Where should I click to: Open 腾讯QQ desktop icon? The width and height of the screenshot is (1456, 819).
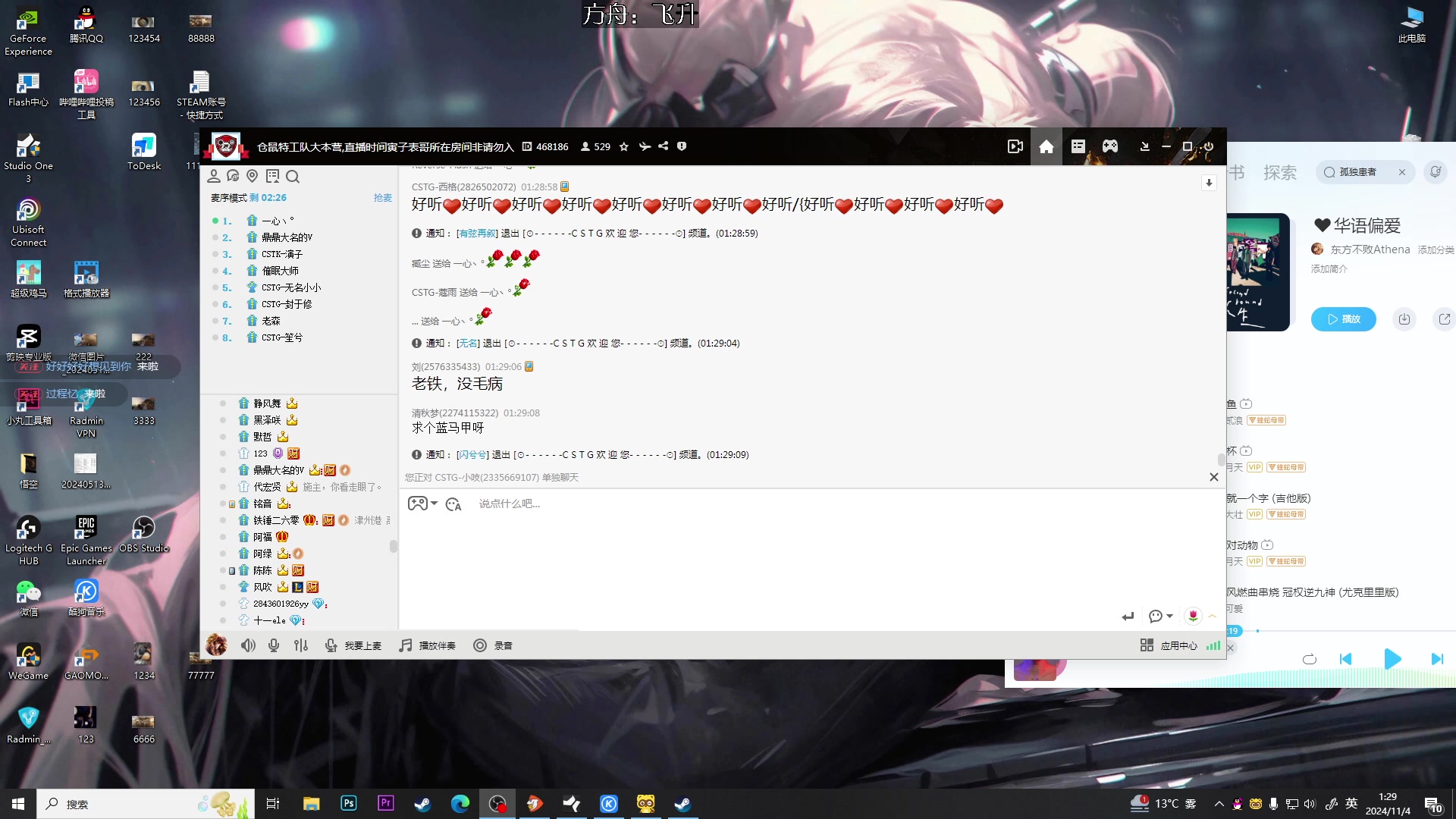coord(86,25)
